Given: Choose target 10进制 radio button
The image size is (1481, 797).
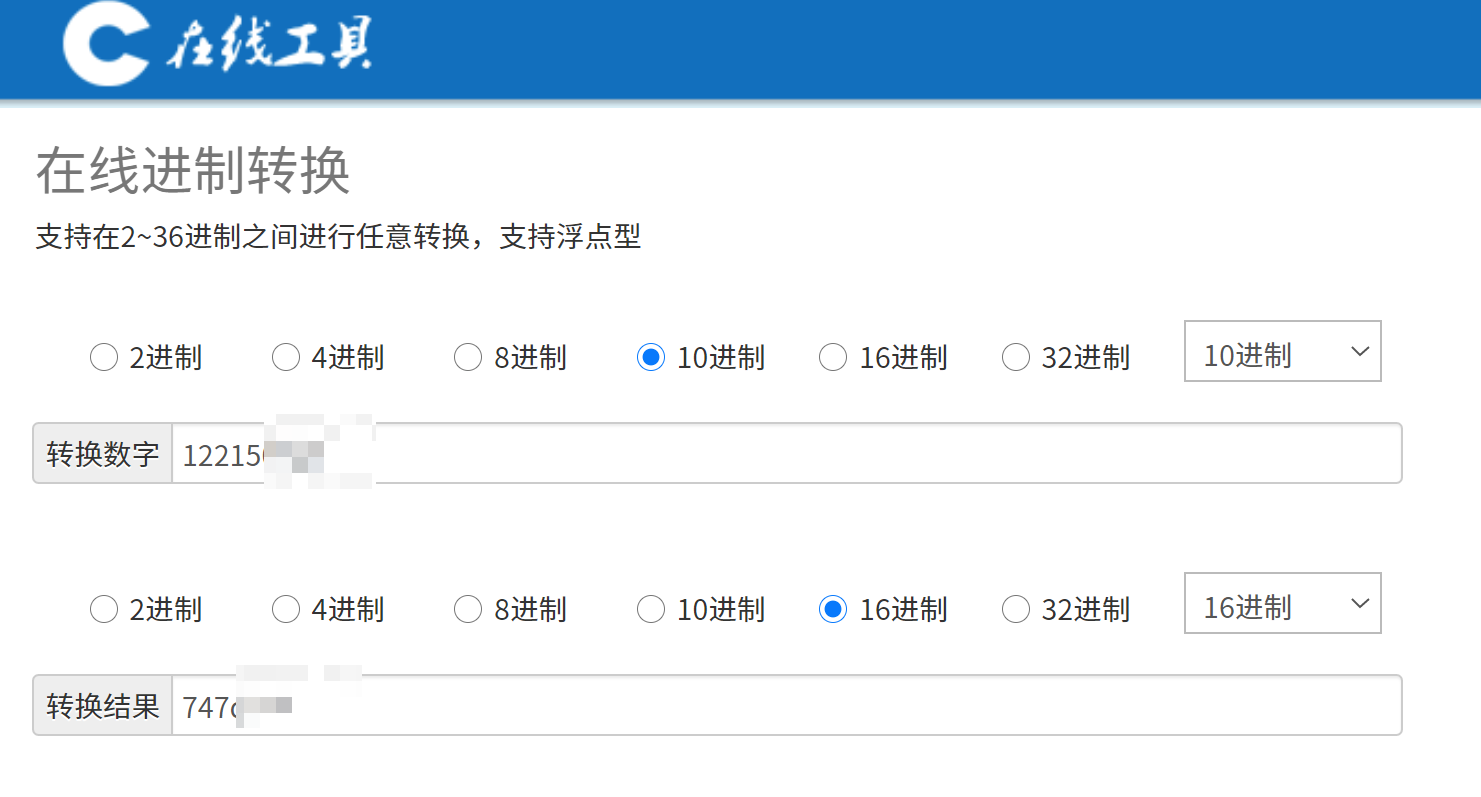Looking at the screenshot, I should 651,609.
